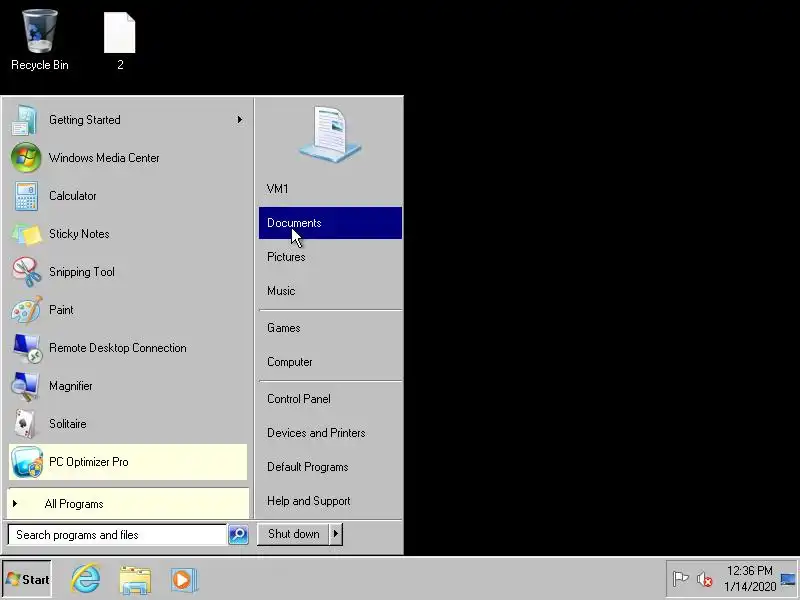The image size is (800, 600).
Task: Open the Calculator icon
Action: click(x=26, y=196)
